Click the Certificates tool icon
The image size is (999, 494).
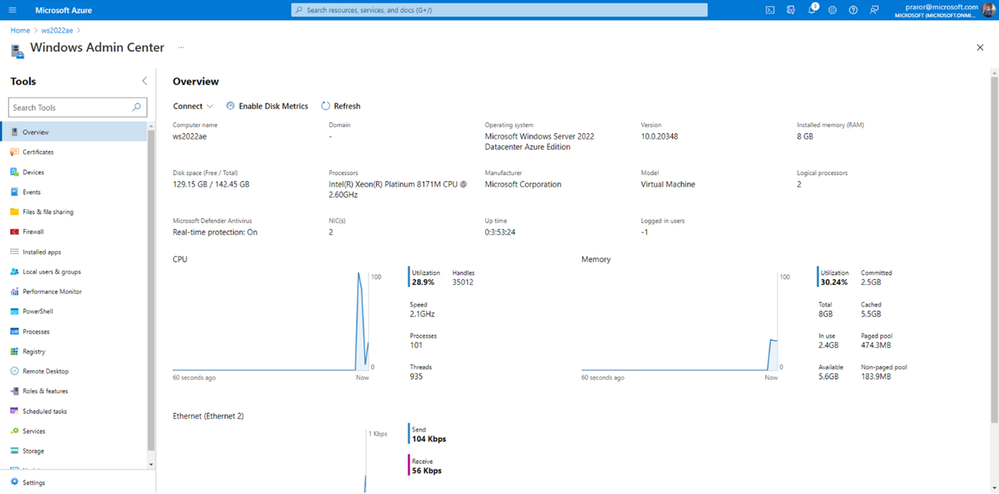pos(14,152)
